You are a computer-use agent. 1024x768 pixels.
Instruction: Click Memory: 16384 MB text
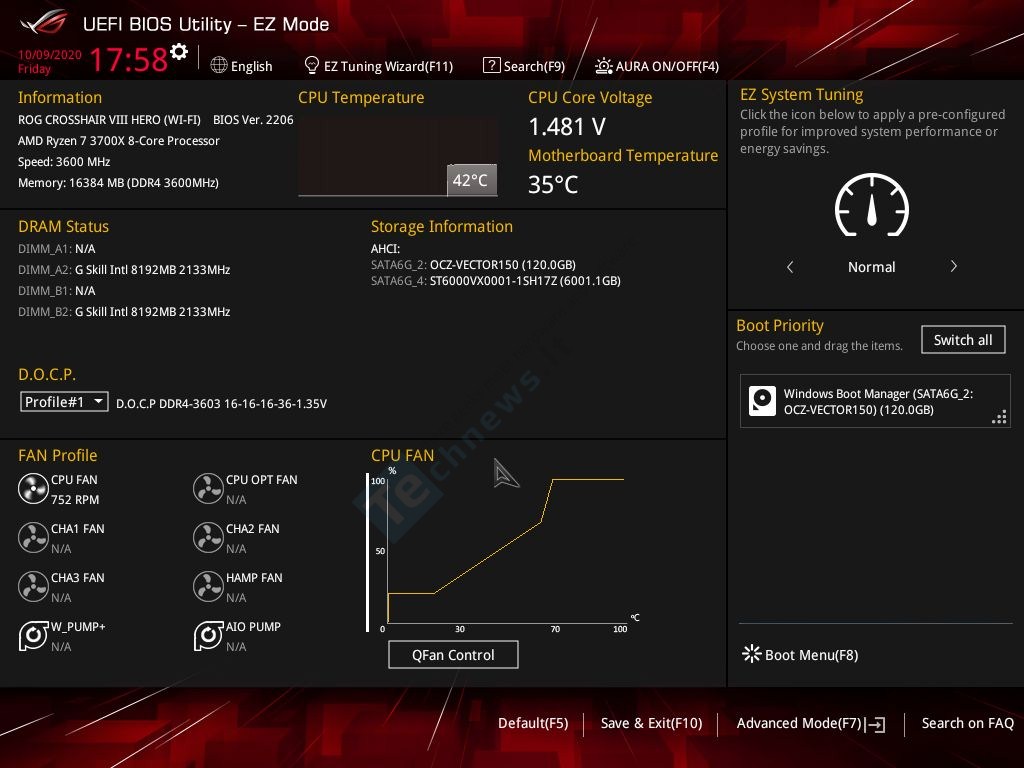coord(118,183)
